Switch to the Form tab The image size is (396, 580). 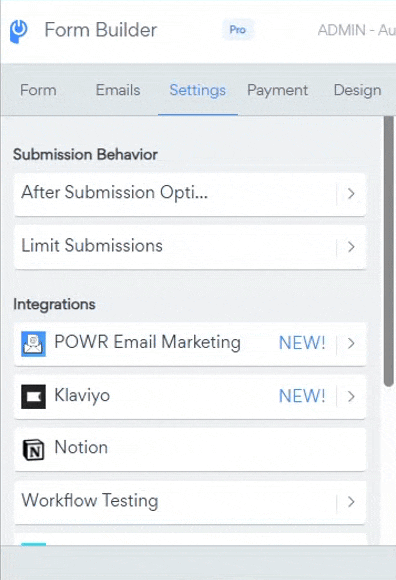(38, 90)
